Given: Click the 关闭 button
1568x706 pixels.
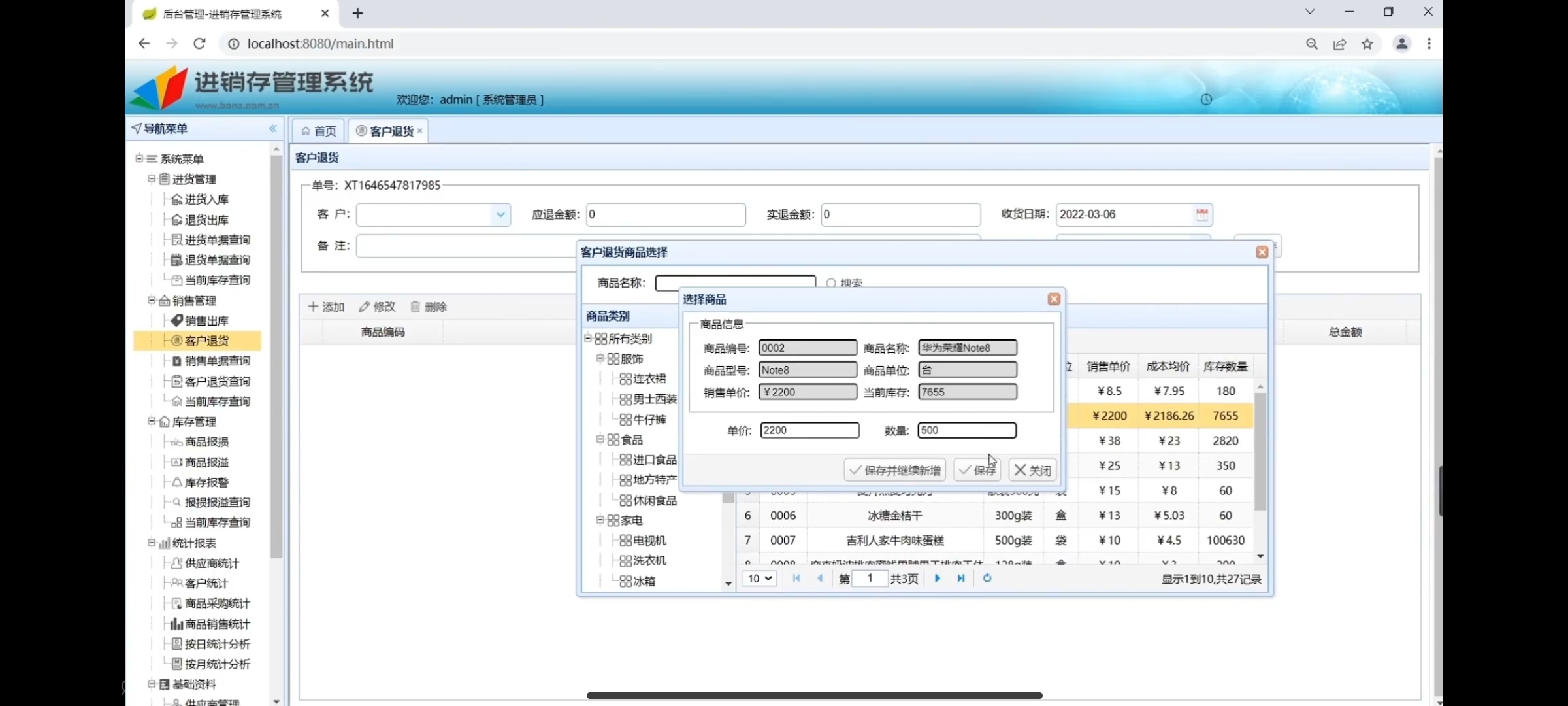Looking at the screenshot, I should pyautogui.click(x=1032, y=470).
